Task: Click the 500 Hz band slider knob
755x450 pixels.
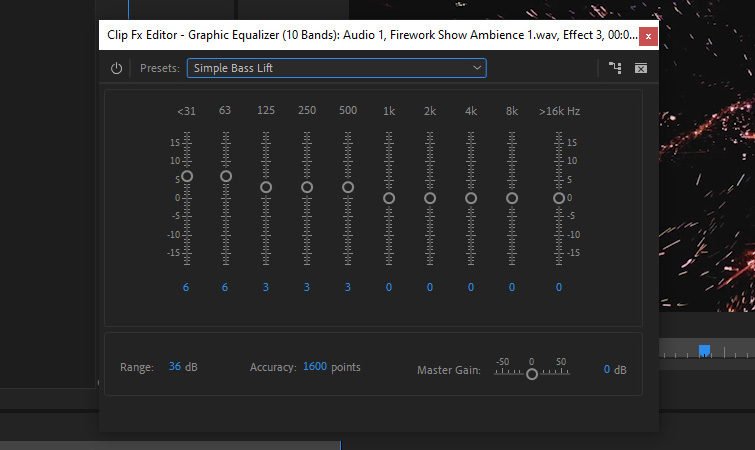Action: (348, 187)
